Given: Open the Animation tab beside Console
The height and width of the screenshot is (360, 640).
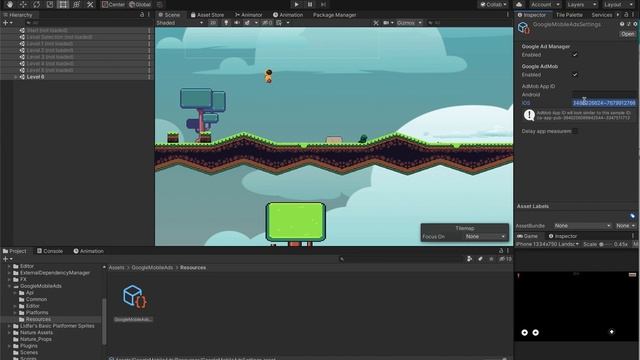Looking at the screenshot, I should coord(89,251).
